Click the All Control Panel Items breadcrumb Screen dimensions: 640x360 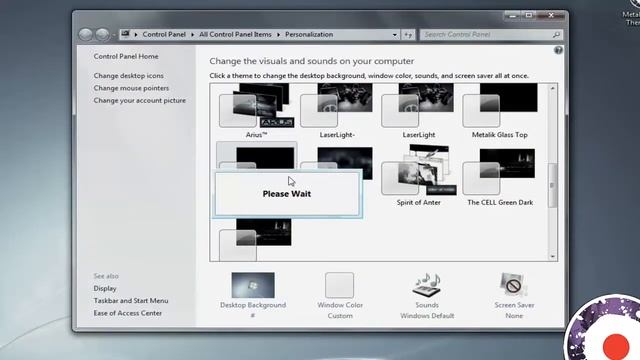point(235,35)
